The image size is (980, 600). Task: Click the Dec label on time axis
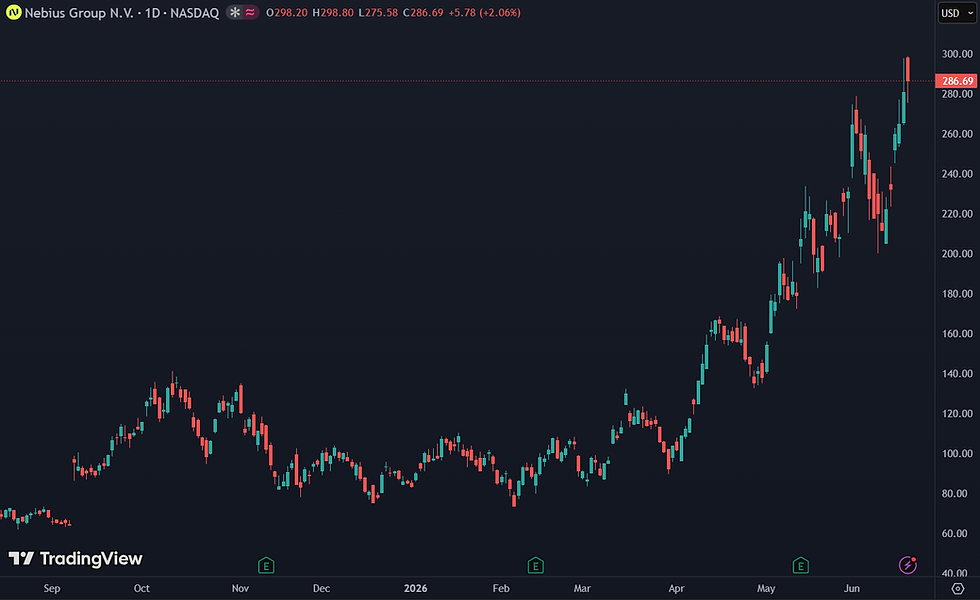(321, 589)
